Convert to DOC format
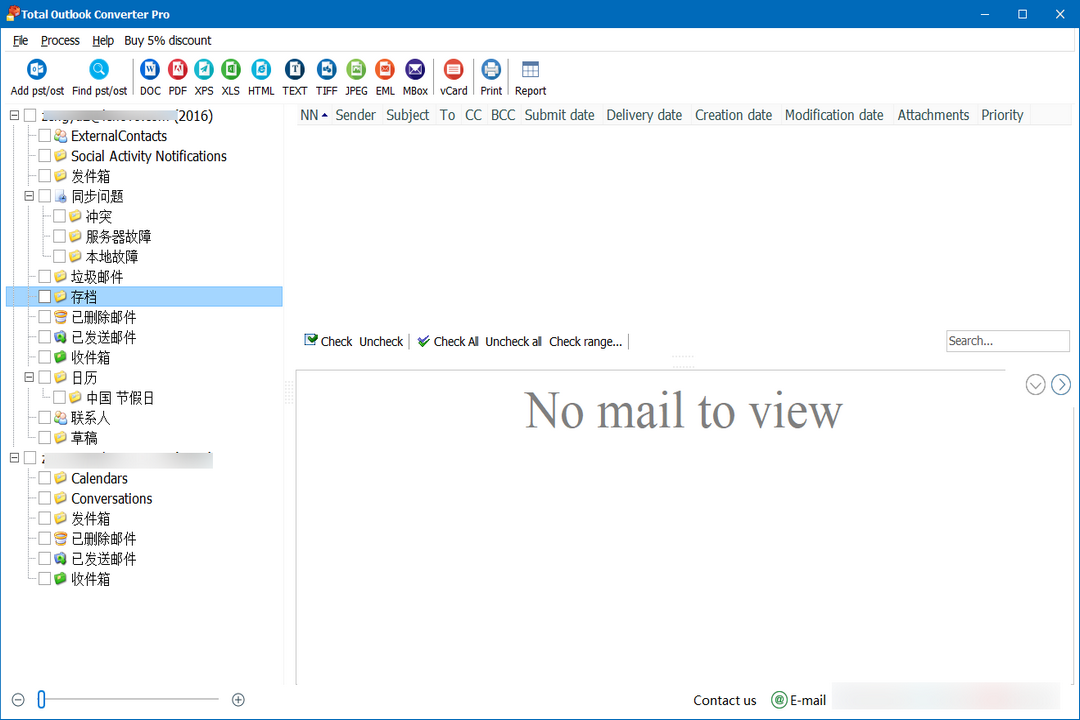 point(149,70)
